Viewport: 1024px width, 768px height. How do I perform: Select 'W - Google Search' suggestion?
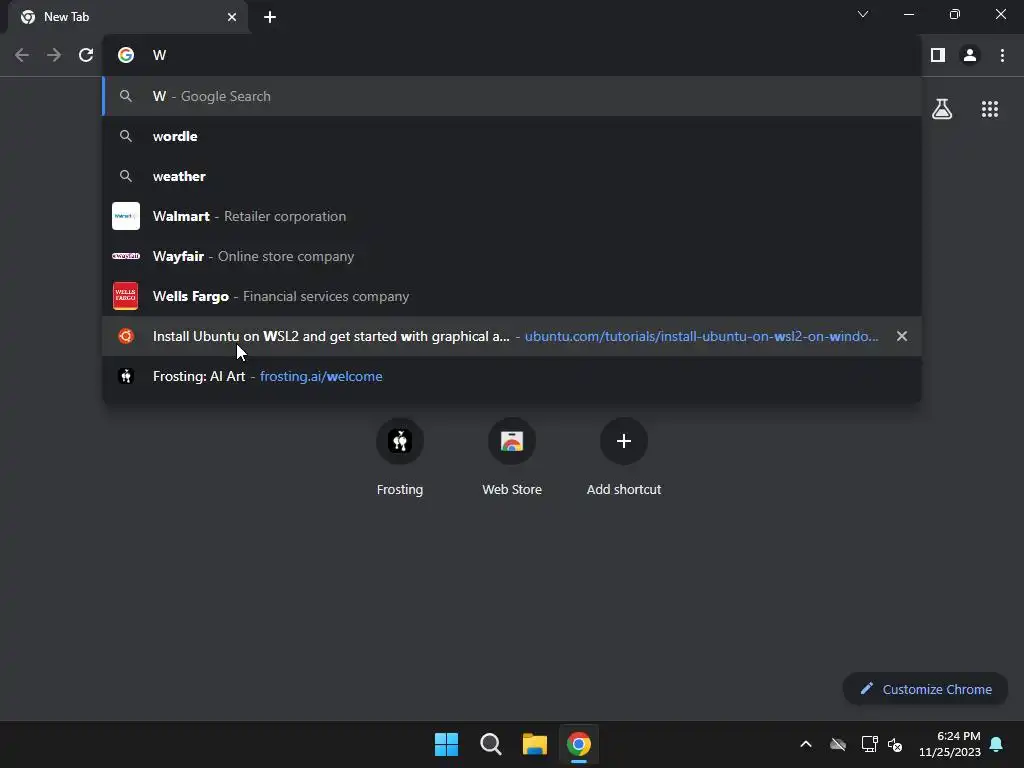512,96
